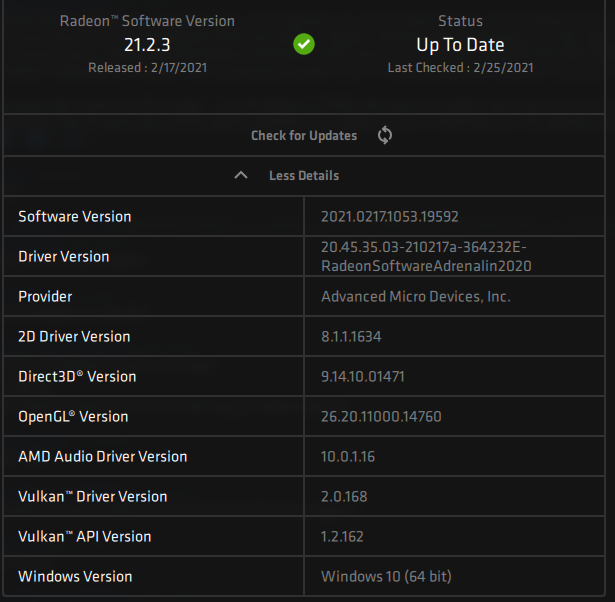Image resolution: width=615 pixels, height=602 pixels.
Task: Click the refresh arrows update icon
Action: coord(385,135)
